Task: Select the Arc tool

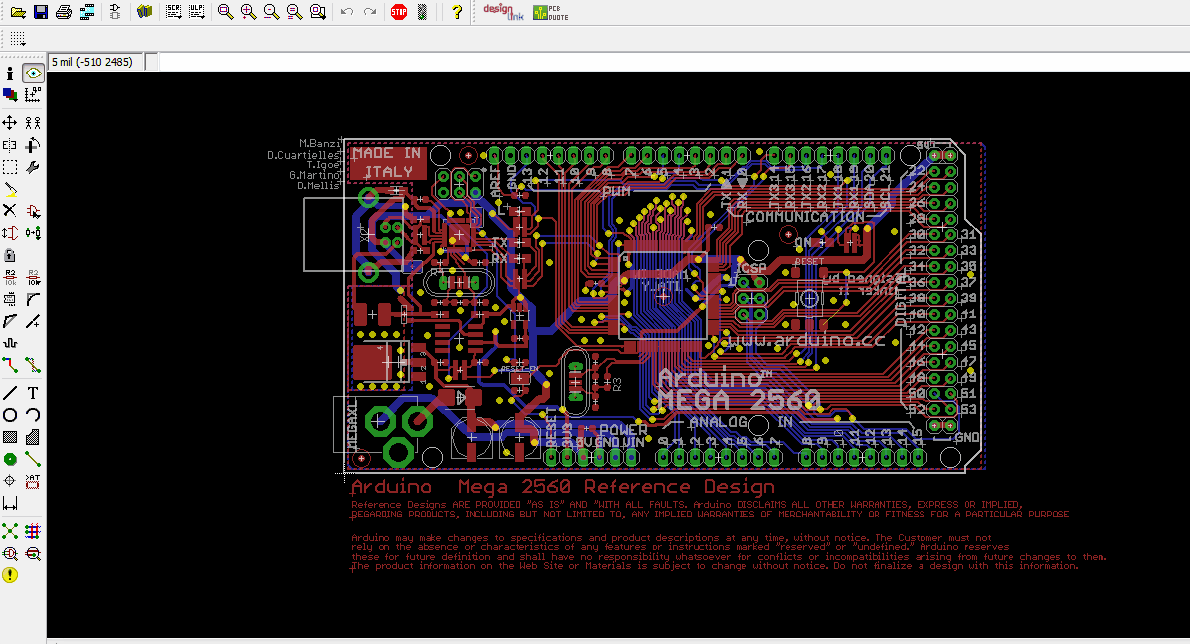Action: tap(33, 415)
